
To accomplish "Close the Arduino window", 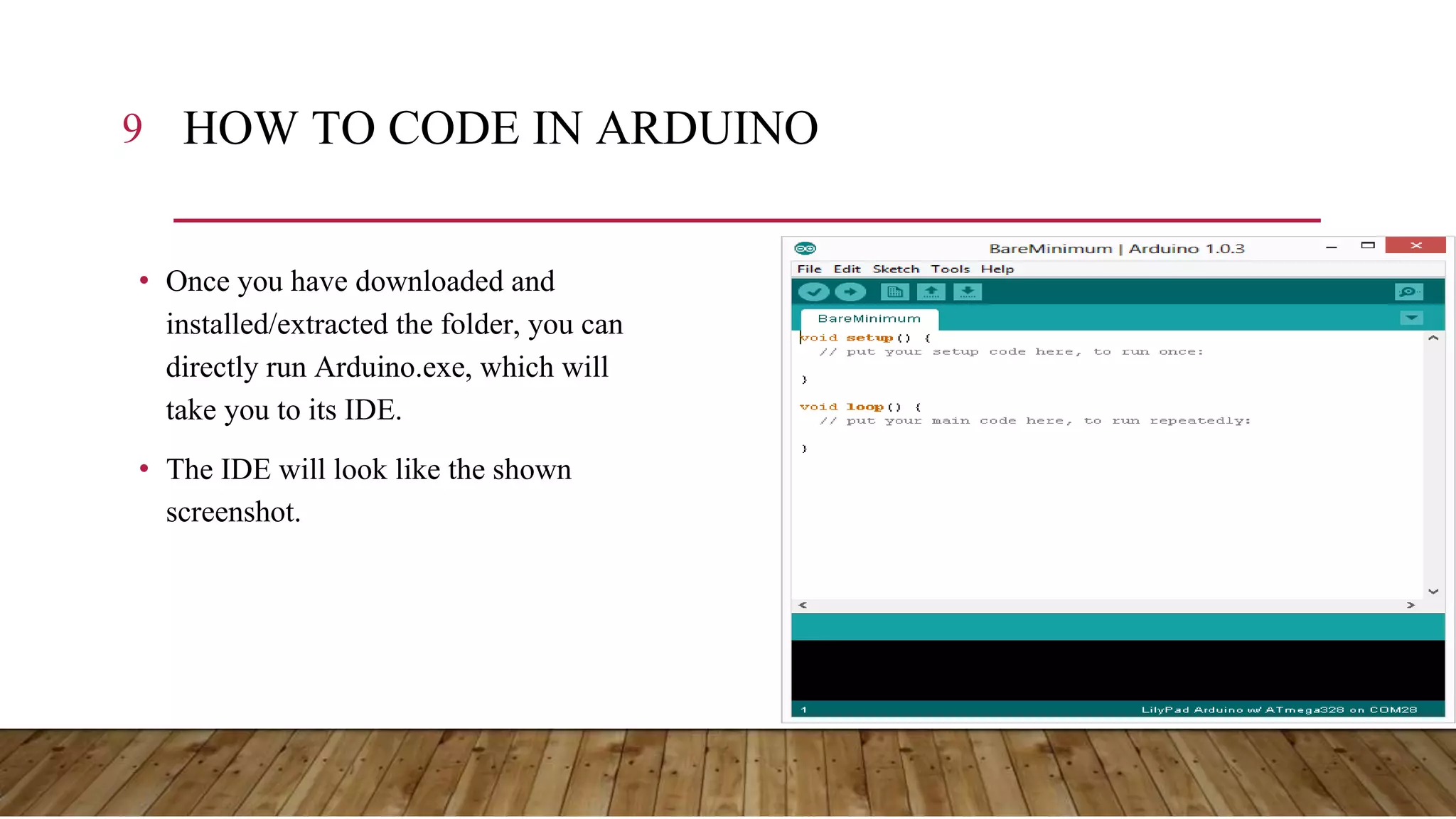I will click(1415, 245).
